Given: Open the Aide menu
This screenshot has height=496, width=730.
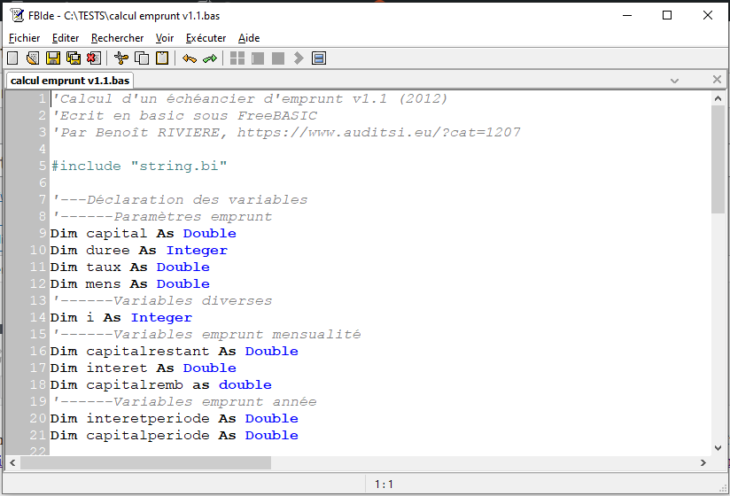Looking at the screenshot, I should 249,38.
